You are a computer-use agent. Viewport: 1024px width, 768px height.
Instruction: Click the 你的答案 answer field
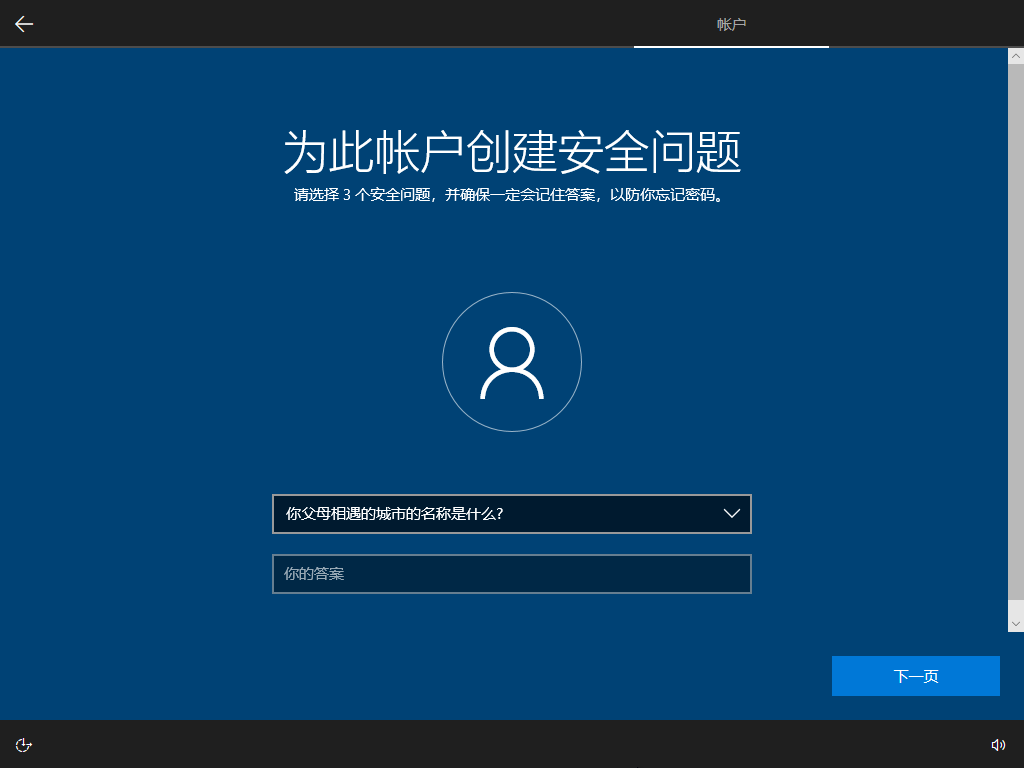pos(511,574)
